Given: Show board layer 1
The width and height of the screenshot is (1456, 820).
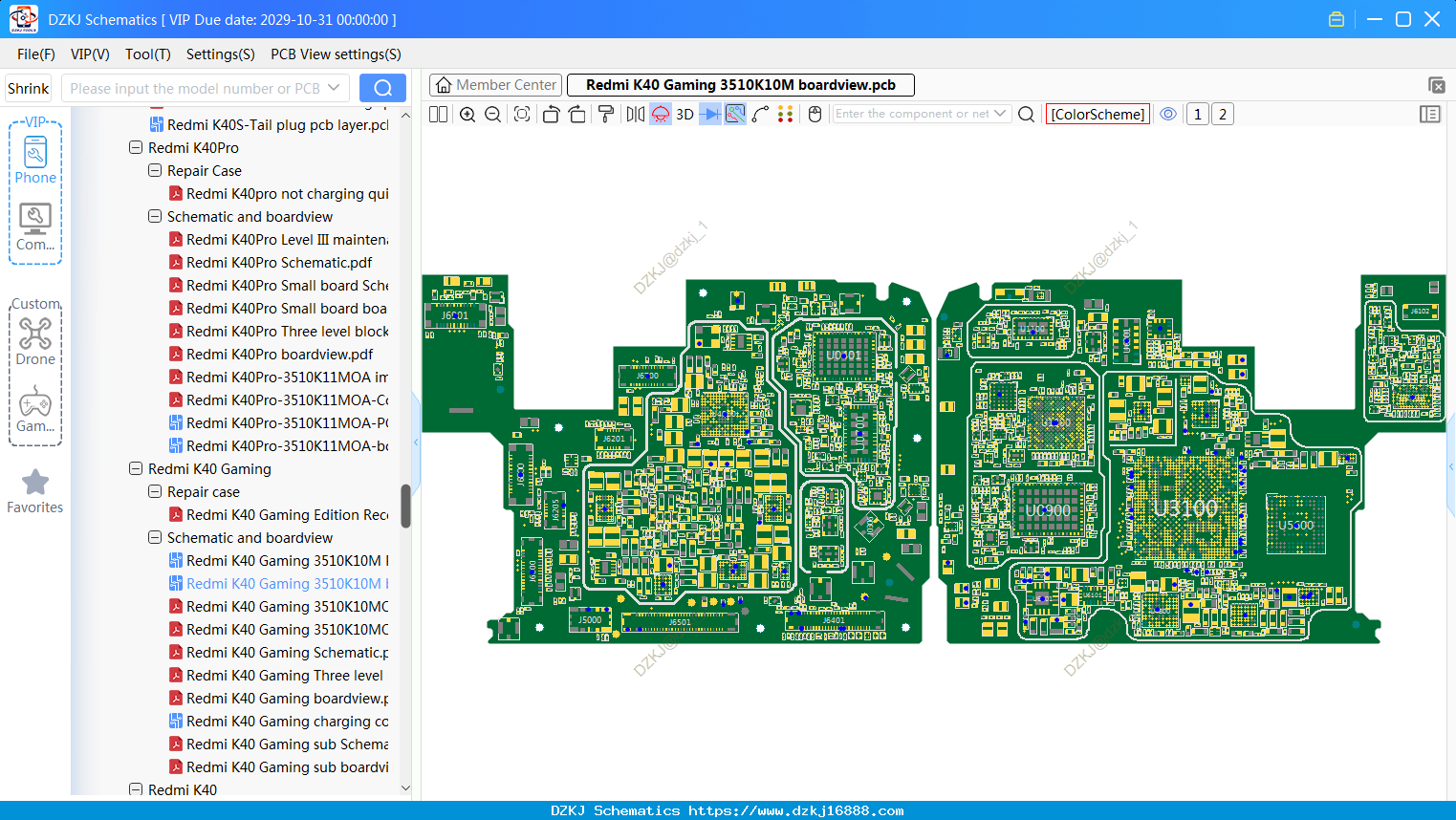Looking at the screenshot, I should 1197,114.
